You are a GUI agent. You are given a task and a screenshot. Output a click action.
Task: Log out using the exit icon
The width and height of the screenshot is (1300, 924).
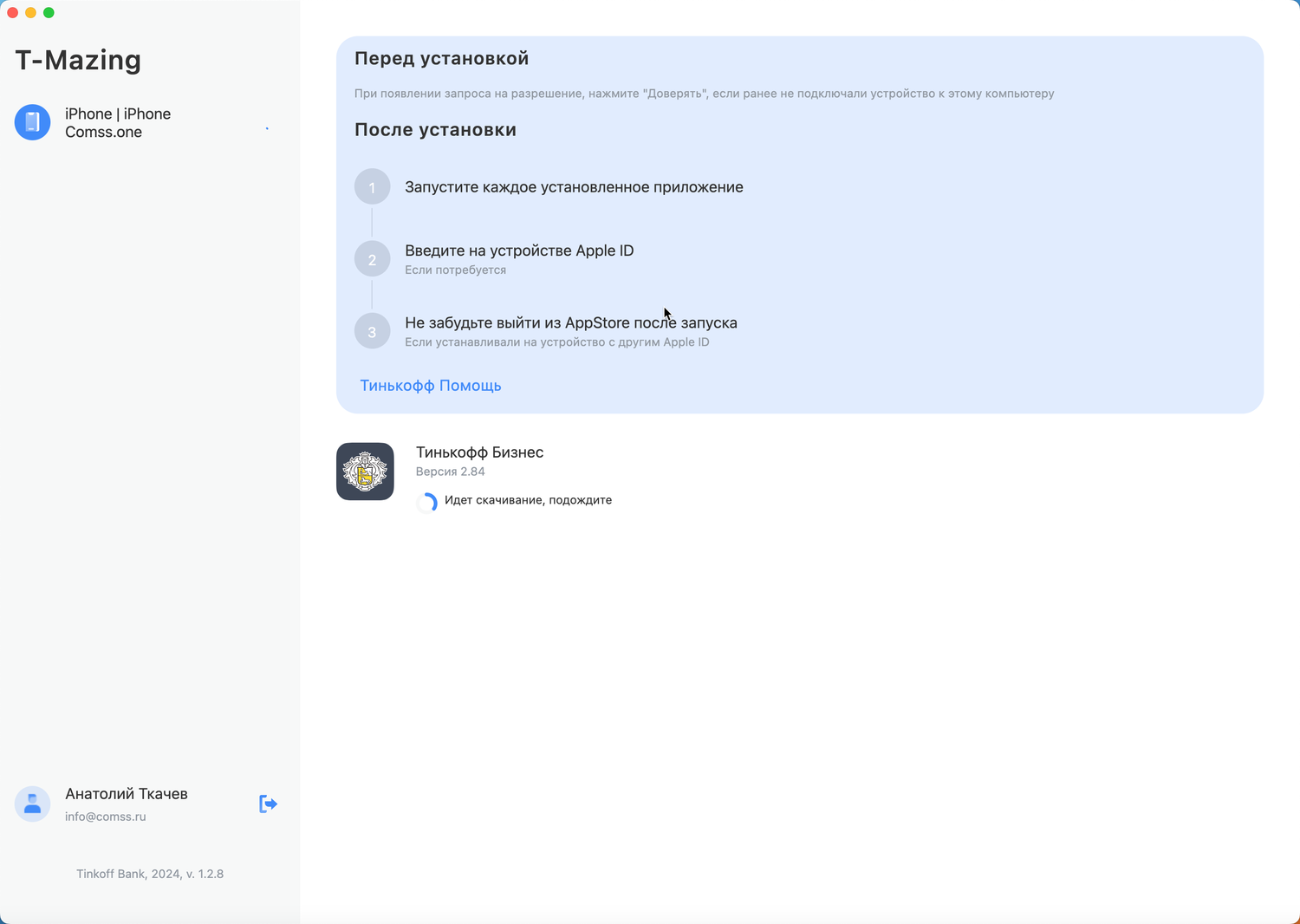pos(268,804)
